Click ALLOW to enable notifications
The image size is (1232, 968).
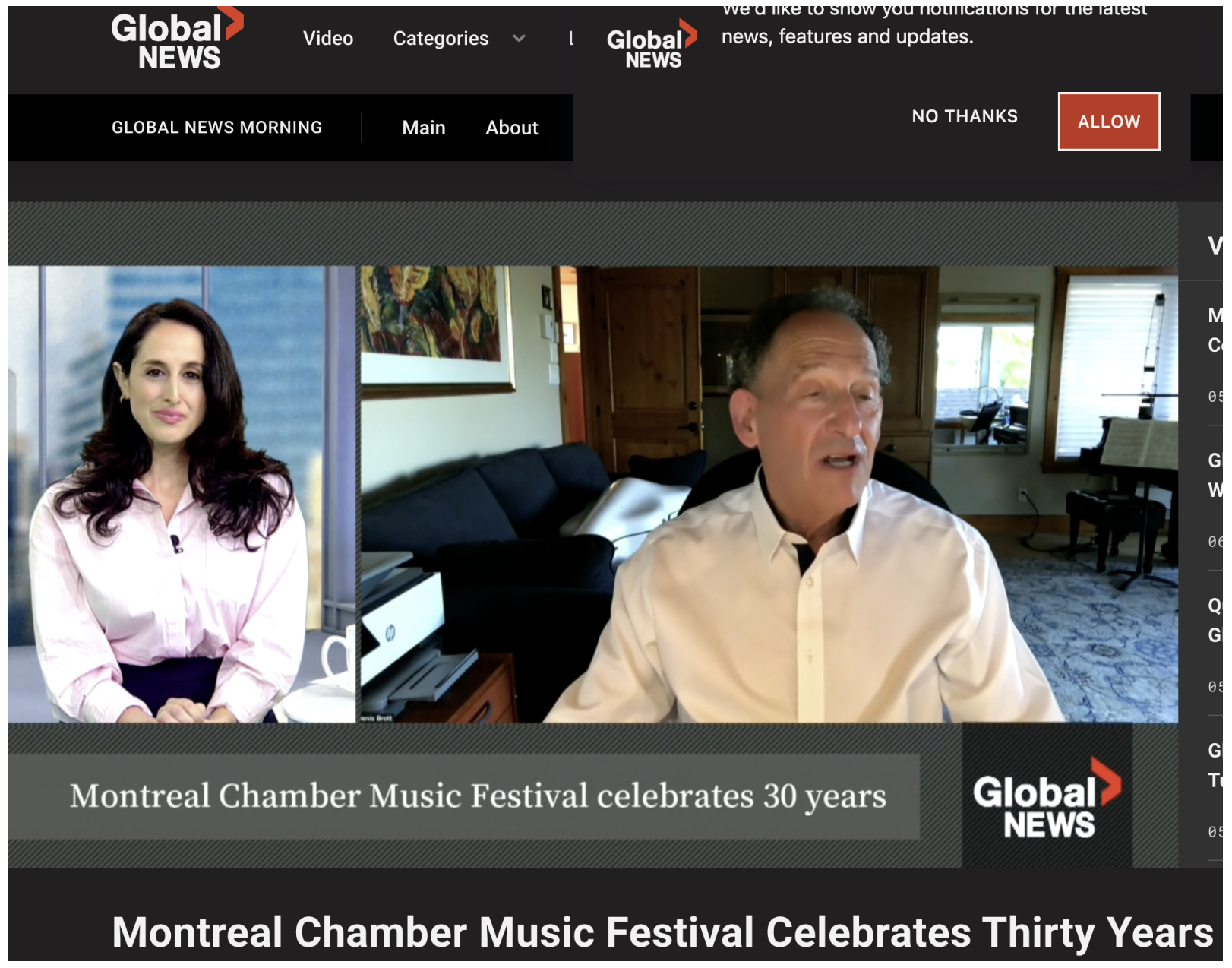[x=1109, y=122]
